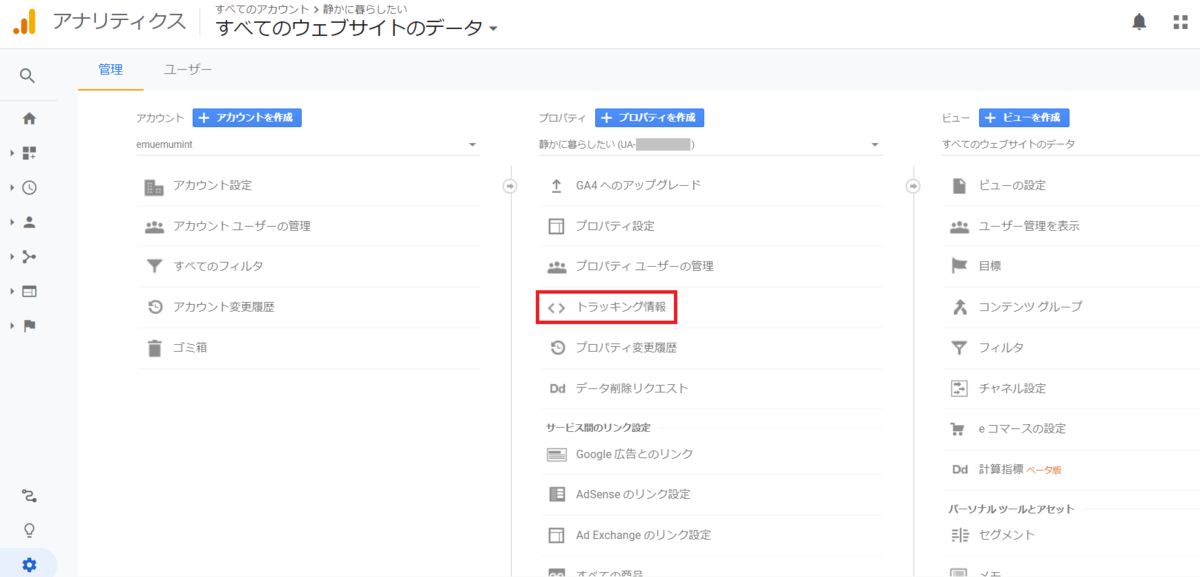Switch to the ユーザー tab
The width and height of the screenshot is (1200, 577).
pyautogui.click(x=188, y=69)
